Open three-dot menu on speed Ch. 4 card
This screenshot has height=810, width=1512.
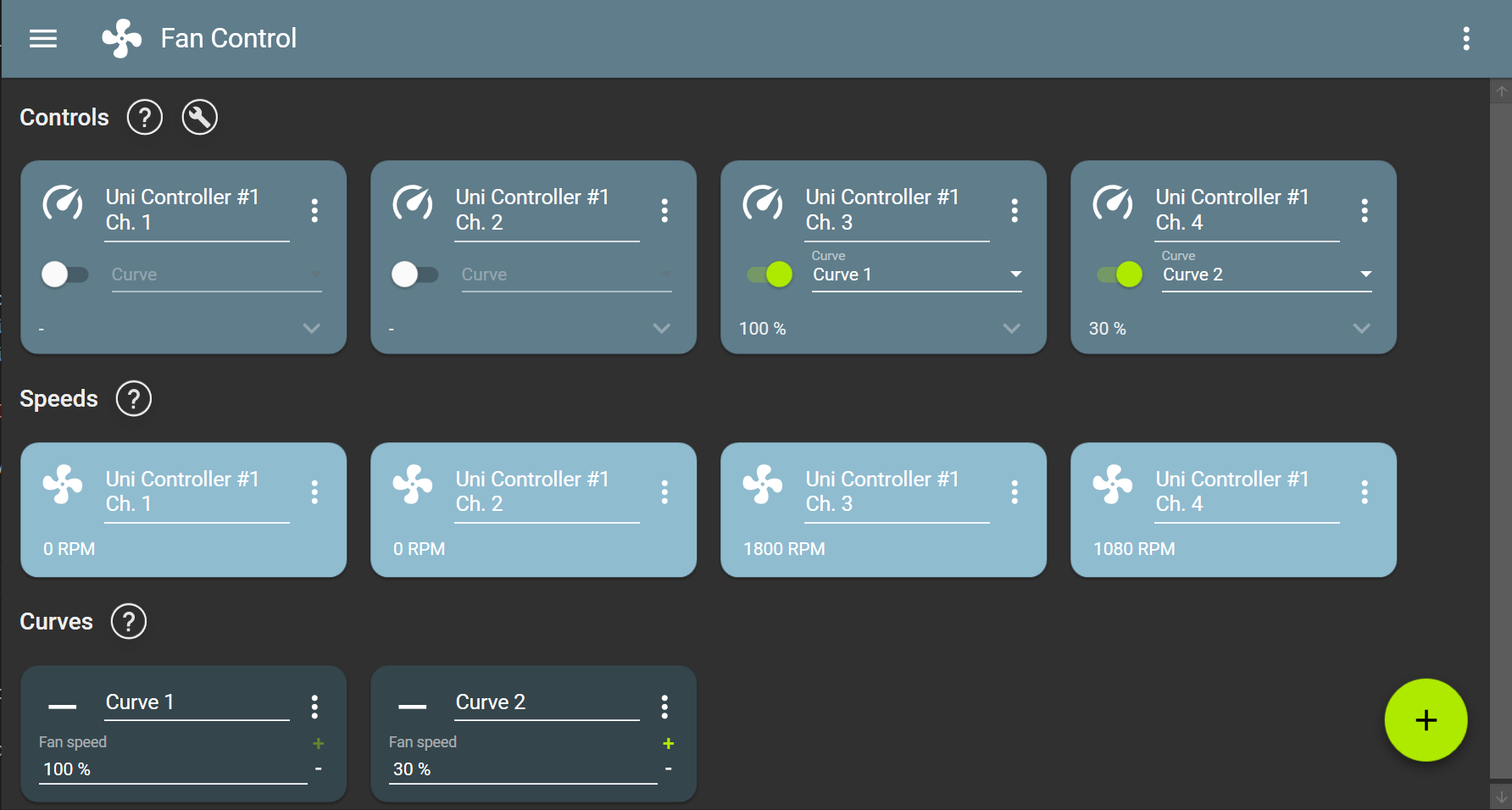click(1365, 492)
